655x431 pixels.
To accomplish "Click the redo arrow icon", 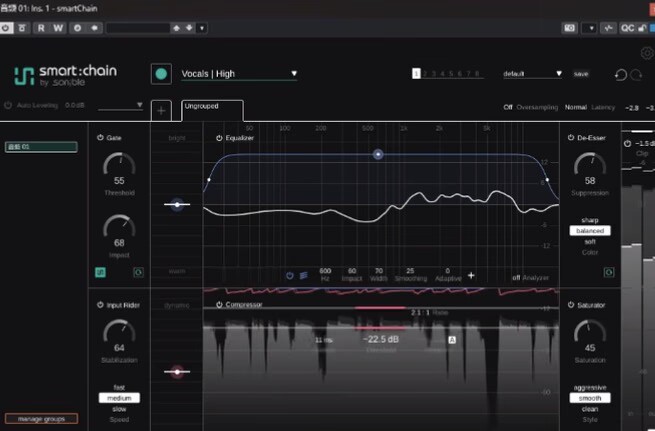I will pyautogui.click(x=636, y=75).
